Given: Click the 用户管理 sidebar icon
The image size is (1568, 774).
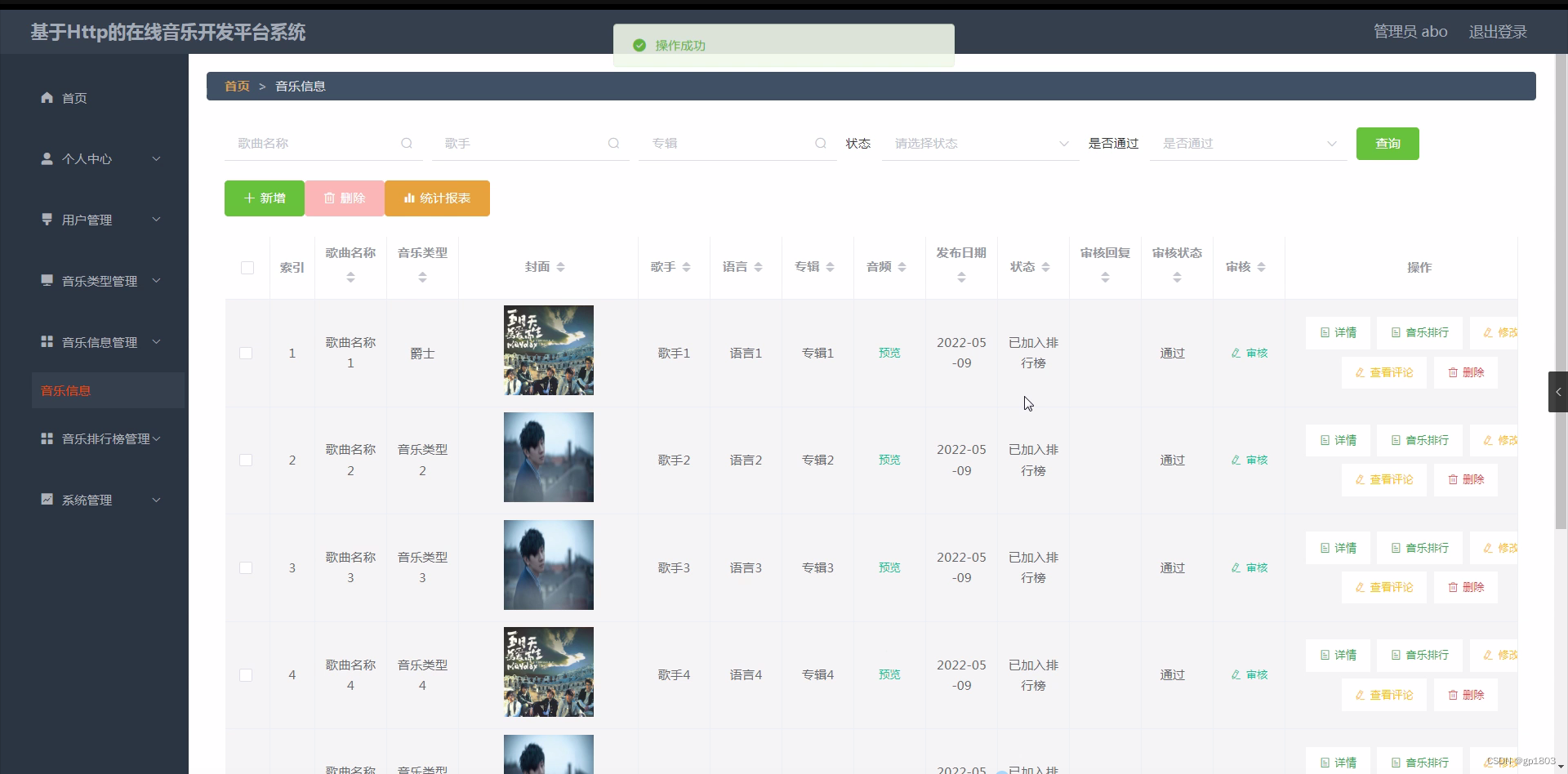Looking at the screenshot, I should pos(47,220).
